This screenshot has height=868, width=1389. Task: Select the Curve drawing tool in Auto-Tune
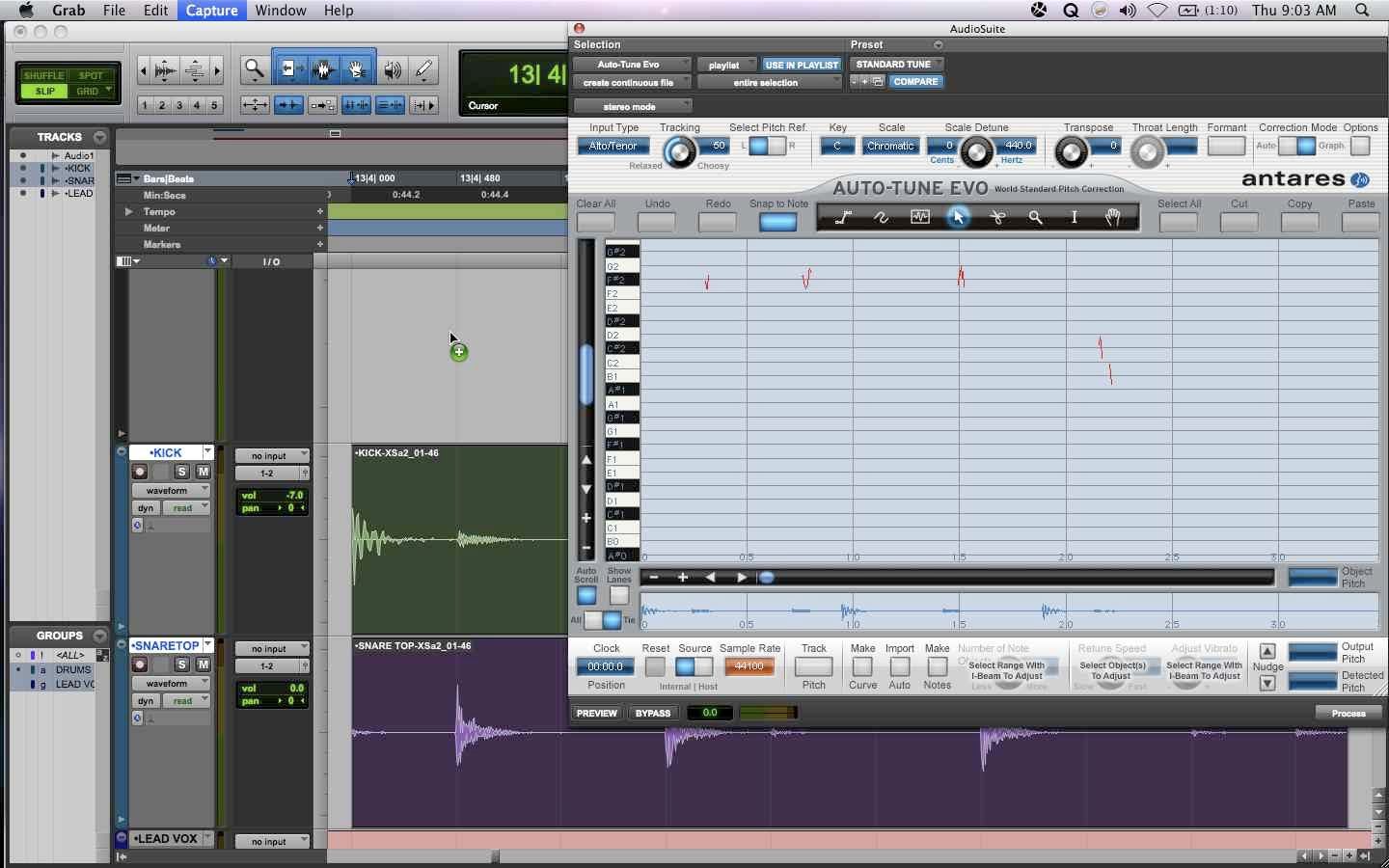coord(882,218)
